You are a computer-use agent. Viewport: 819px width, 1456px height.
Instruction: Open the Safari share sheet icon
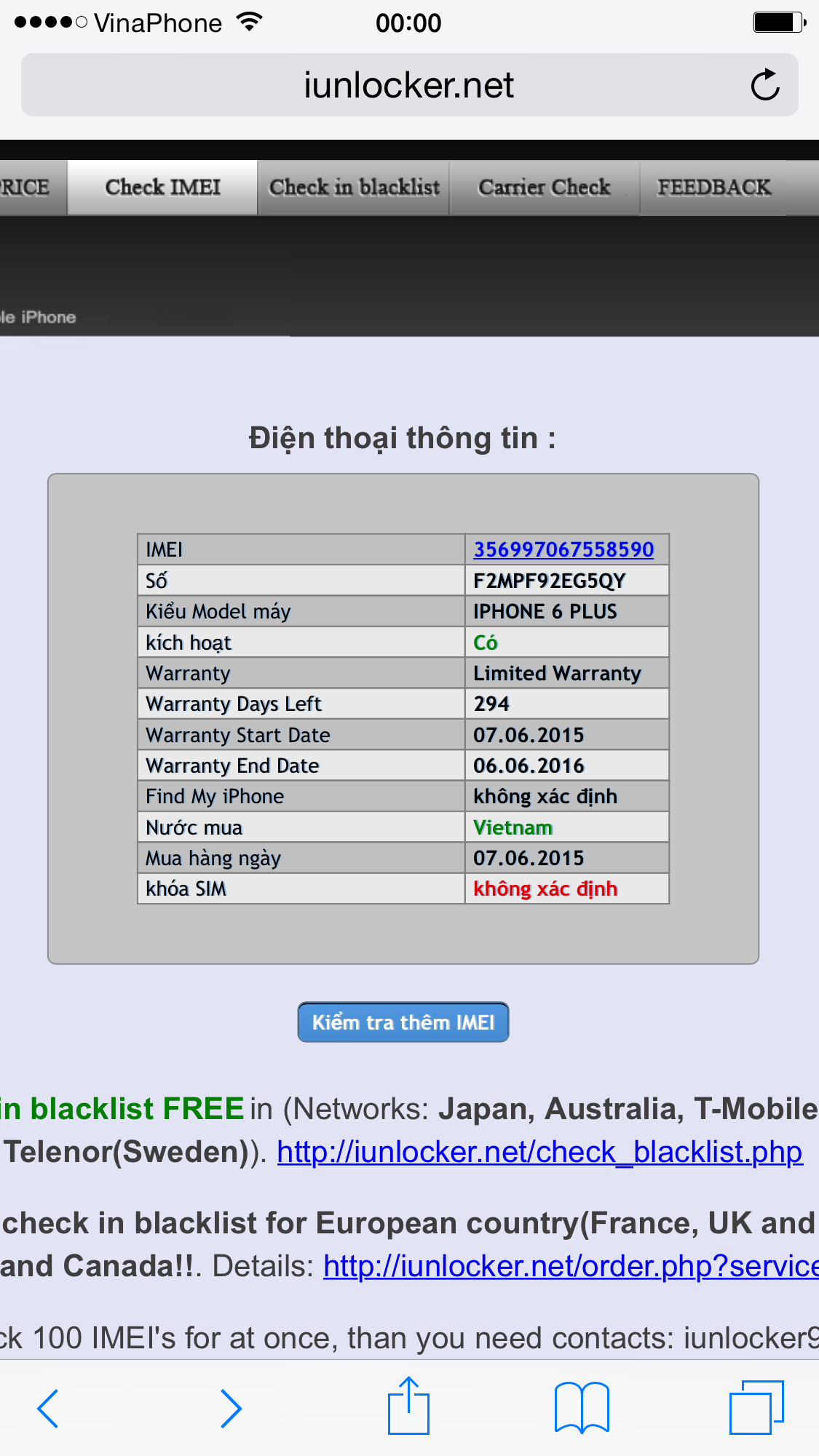(408, 1406)
